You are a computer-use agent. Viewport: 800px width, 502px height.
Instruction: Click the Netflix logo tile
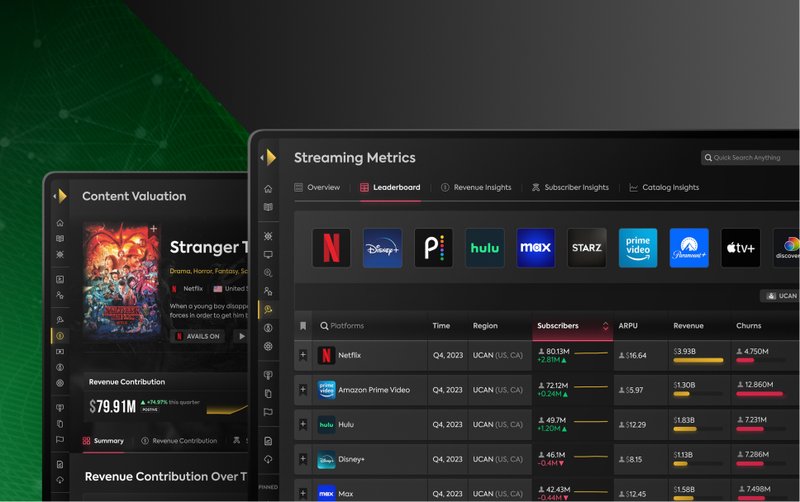(331, 248)
